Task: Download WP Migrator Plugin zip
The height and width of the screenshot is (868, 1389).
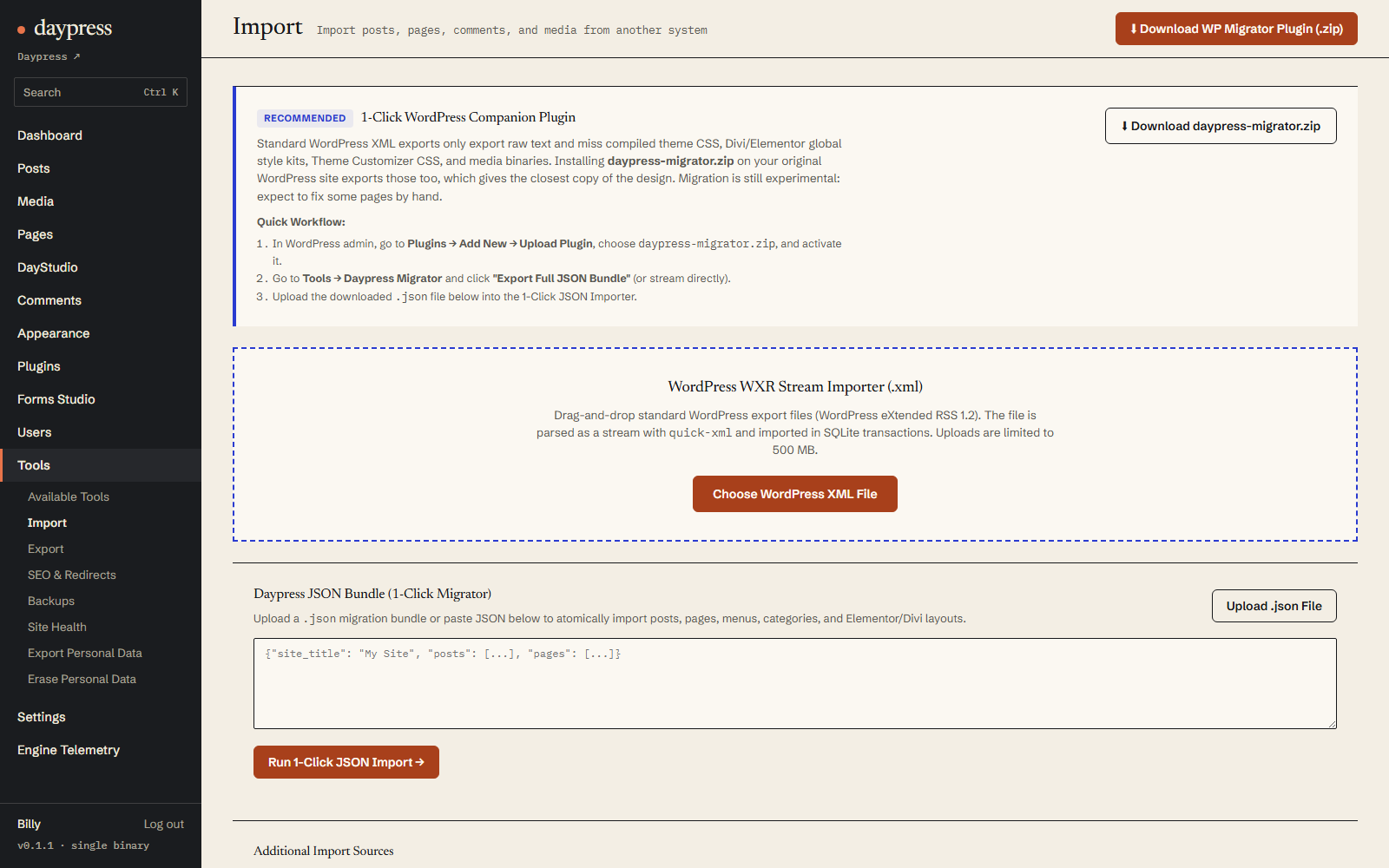Action: point(1236,29)
